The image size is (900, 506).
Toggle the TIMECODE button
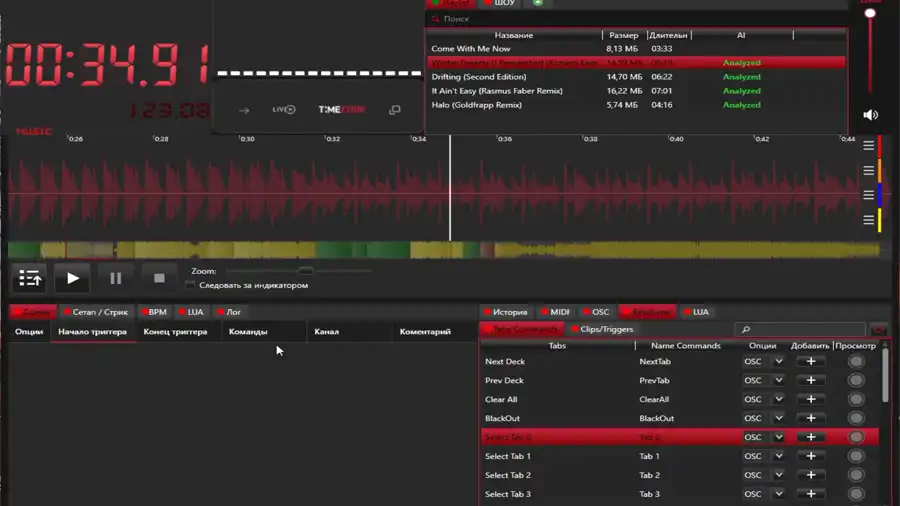341,110
